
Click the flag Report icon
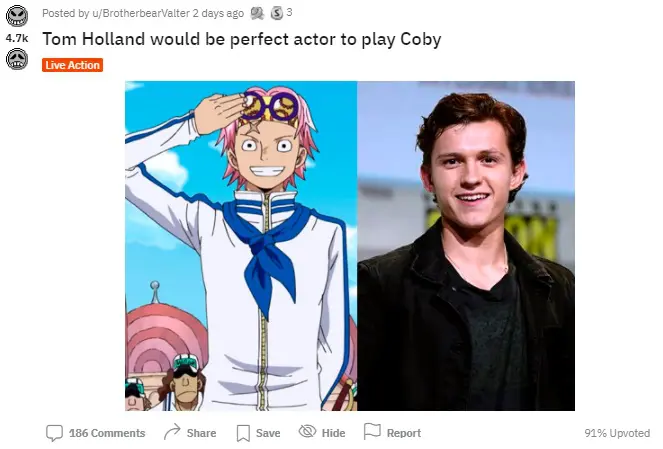(x=372, y=431)
